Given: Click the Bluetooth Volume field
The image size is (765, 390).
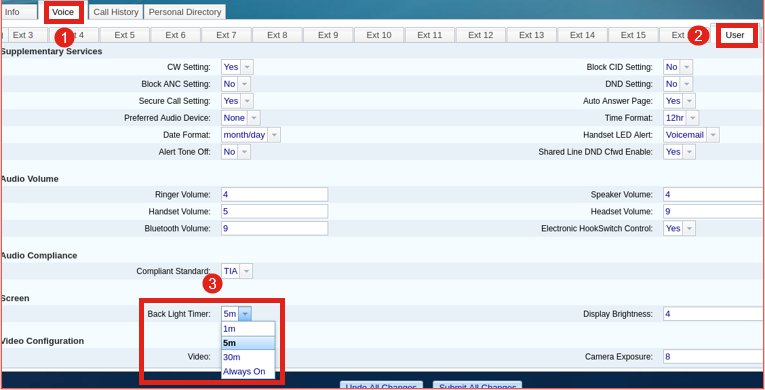Looking at the screenshot, I should point(274,228).
